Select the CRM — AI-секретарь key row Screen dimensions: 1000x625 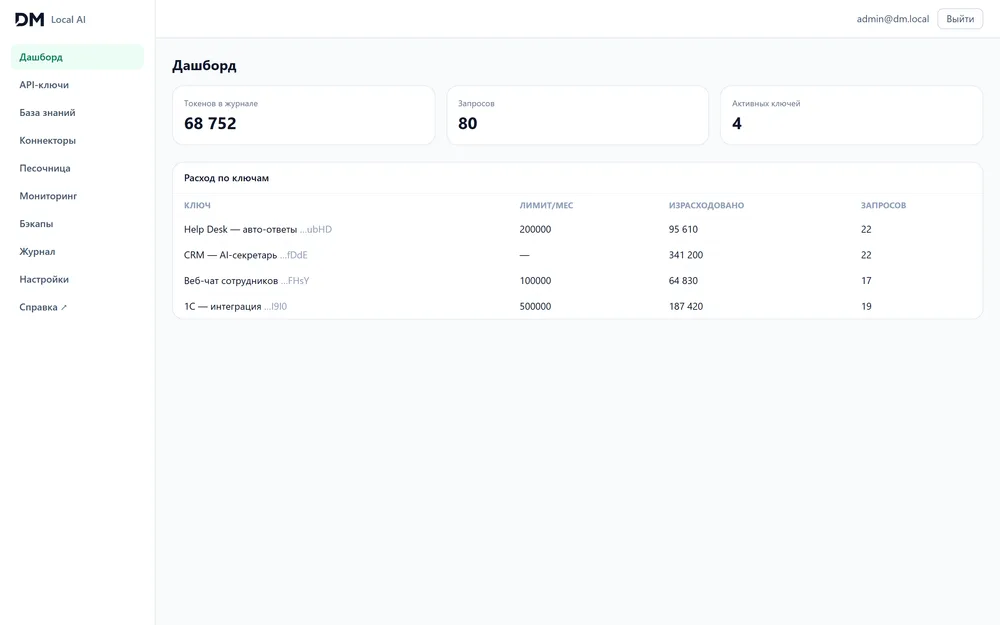click(577, 255)
